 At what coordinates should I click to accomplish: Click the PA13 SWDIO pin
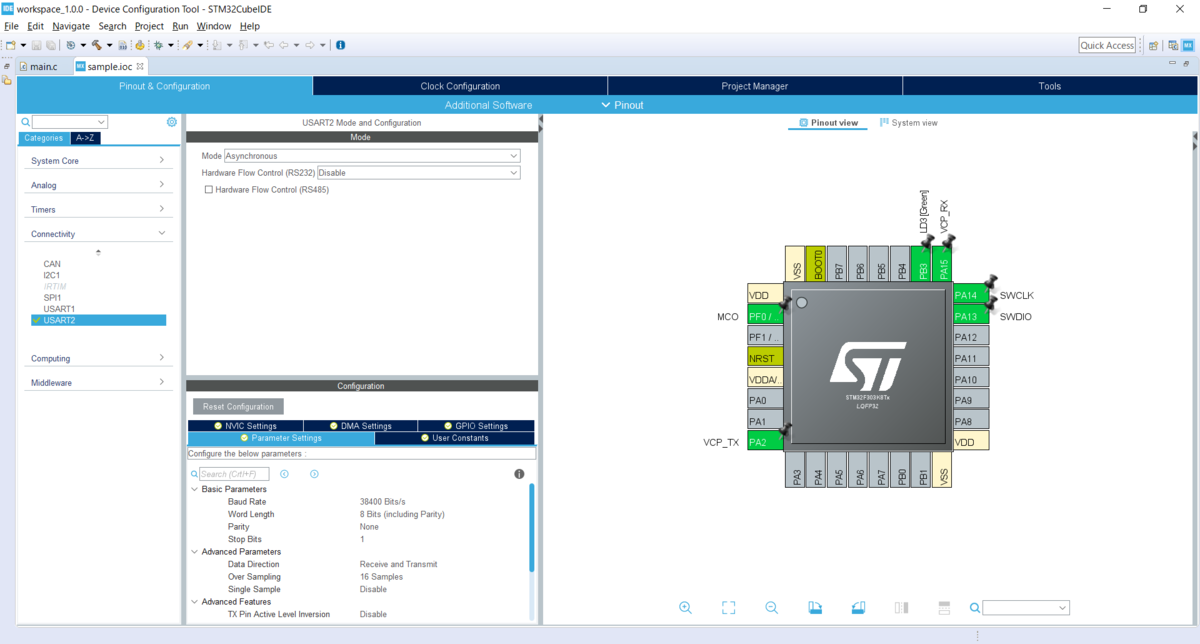point(971,316)
